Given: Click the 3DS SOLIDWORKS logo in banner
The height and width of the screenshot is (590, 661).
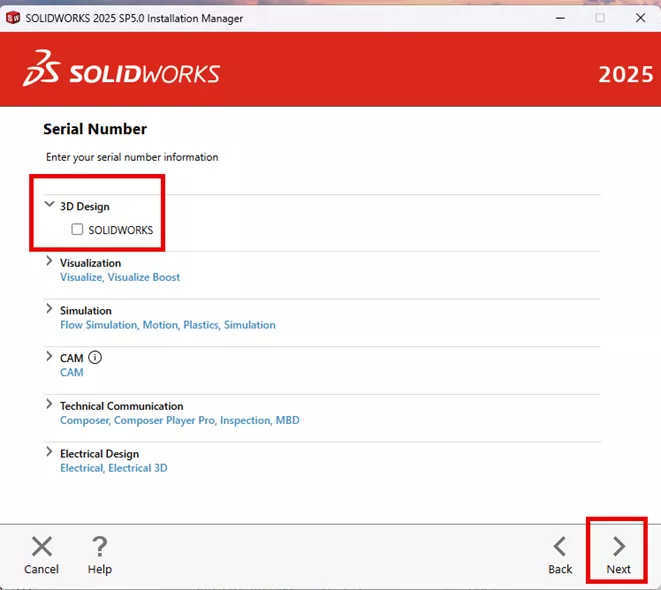Looking at the screenshot, I should pyautogui.click(x=121, y=69).
